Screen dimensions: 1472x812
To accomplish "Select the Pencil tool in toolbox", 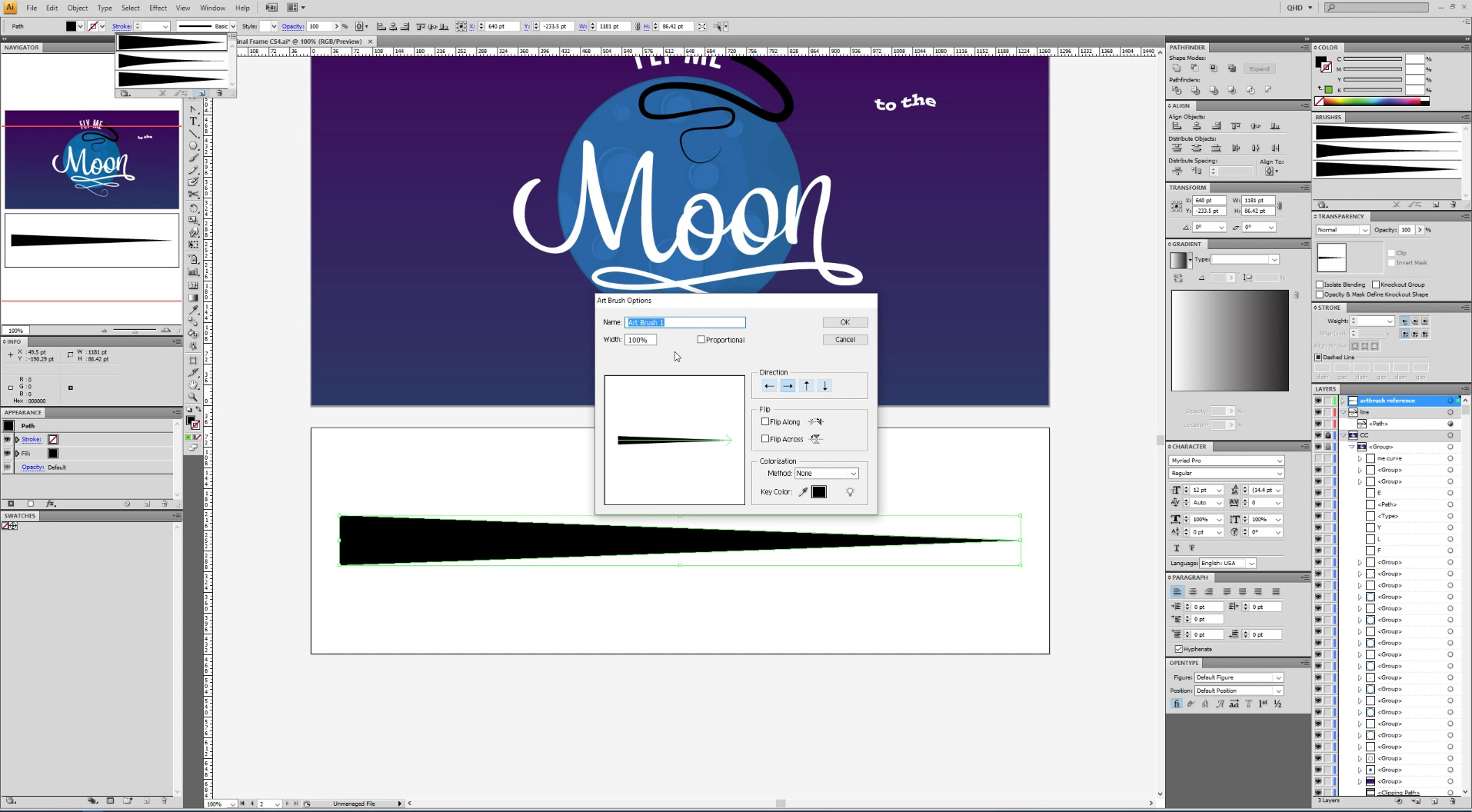I will [x=194, y=171].
